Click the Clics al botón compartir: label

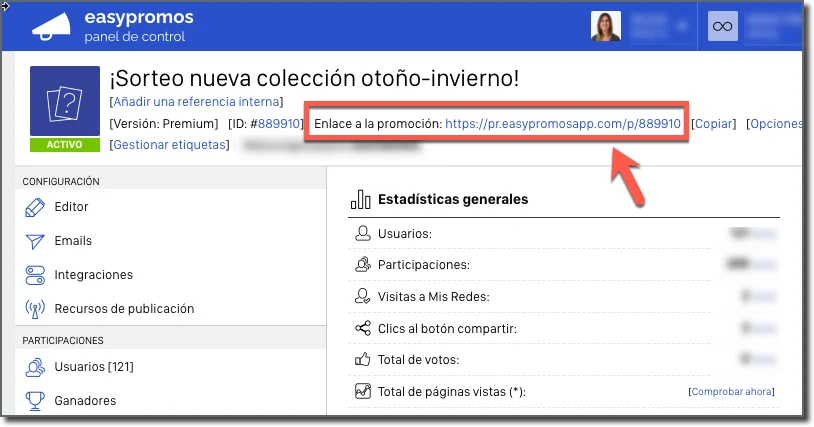coord(447,328)
